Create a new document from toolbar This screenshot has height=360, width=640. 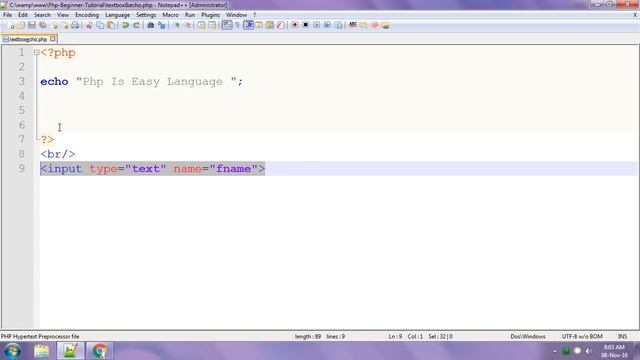point(11,25)
